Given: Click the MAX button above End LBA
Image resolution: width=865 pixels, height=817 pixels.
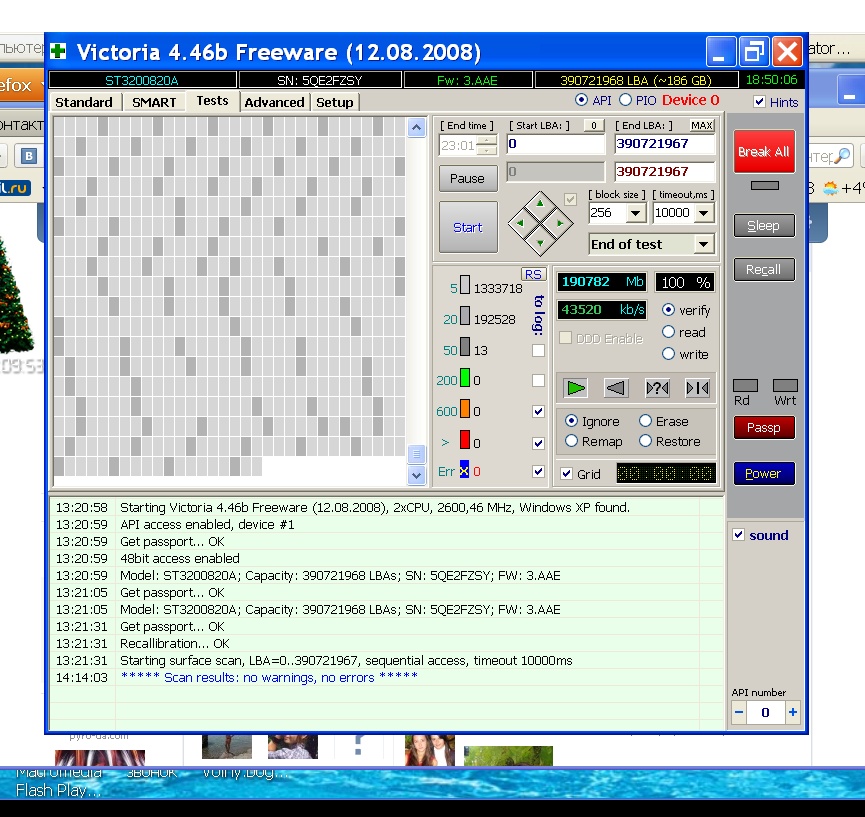Looking at the screenshot, I should [702, 125].
